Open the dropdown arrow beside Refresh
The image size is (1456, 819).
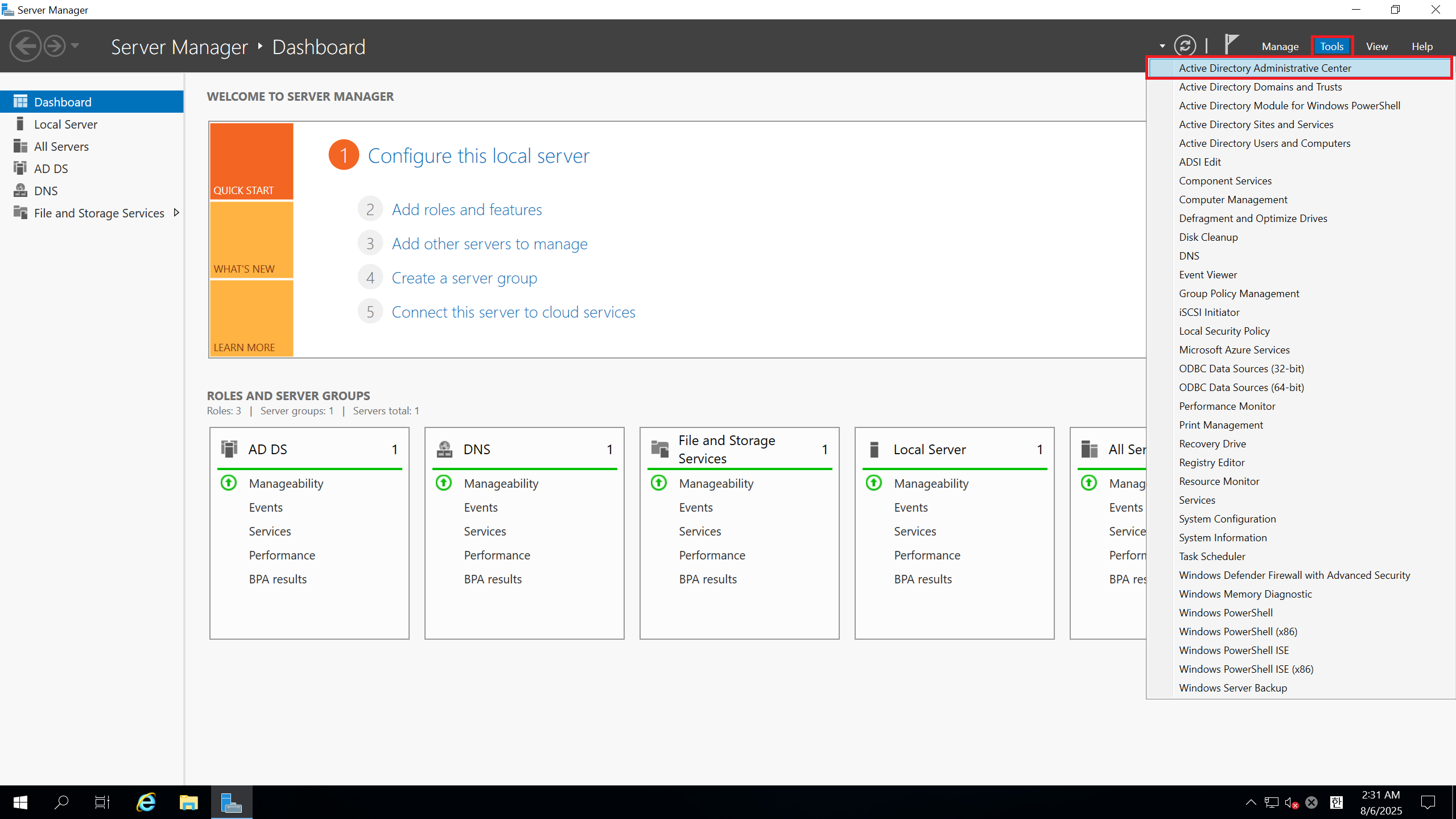(1162, 46)
